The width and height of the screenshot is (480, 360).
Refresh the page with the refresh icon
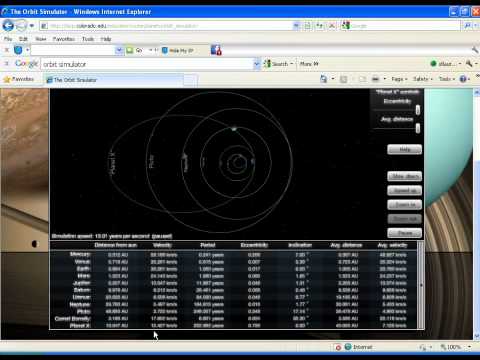point(320,26)
